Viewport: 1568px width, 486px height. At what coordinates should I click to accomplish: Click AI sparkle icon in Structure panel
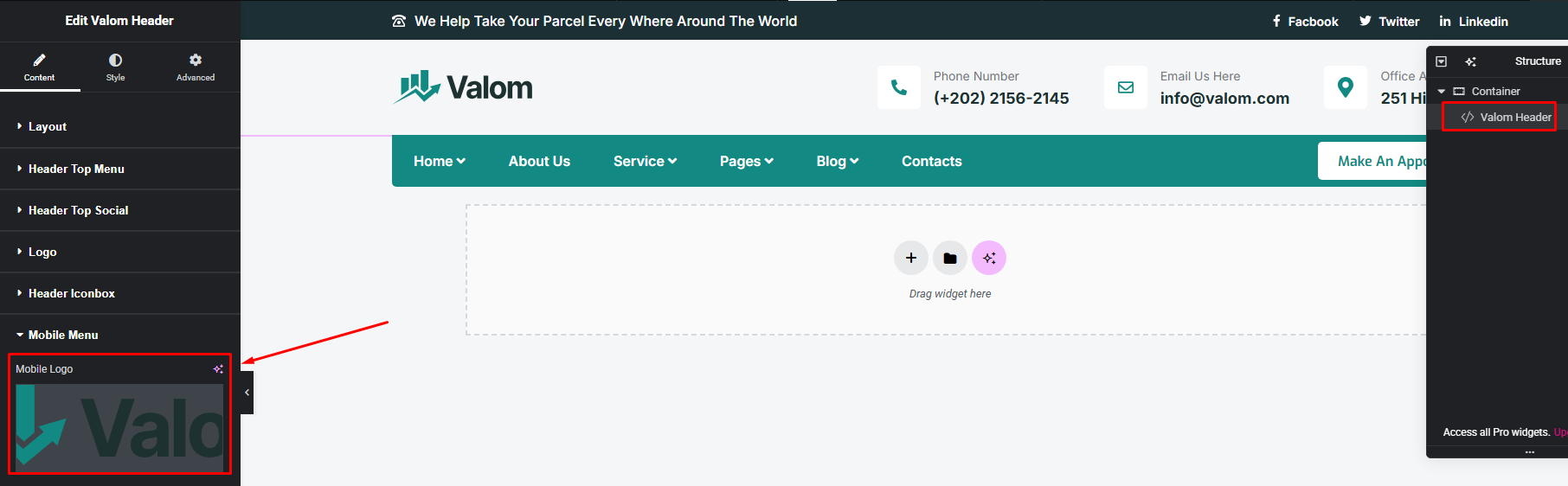tap(1470, 61)
